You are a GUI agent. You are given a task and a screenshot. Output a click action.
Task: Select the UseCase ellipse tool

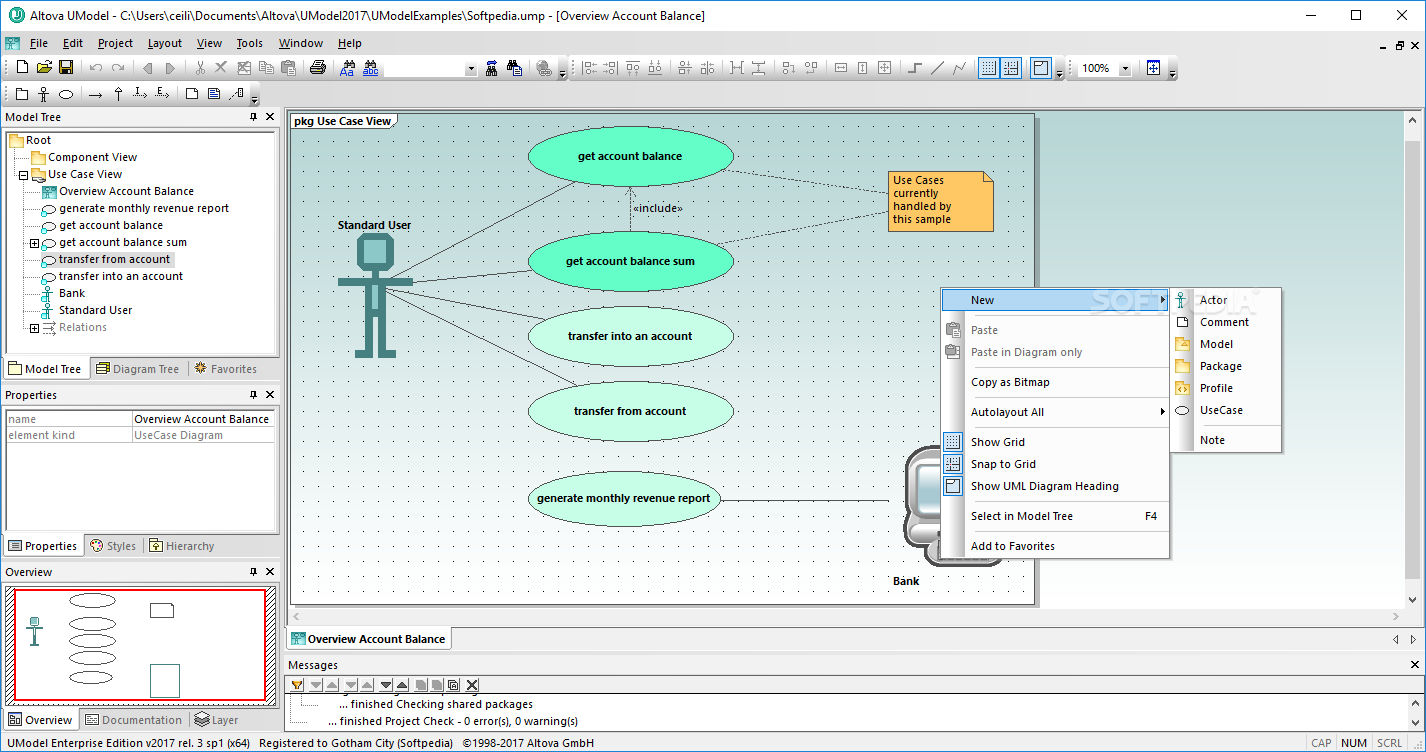coord(66,94)
